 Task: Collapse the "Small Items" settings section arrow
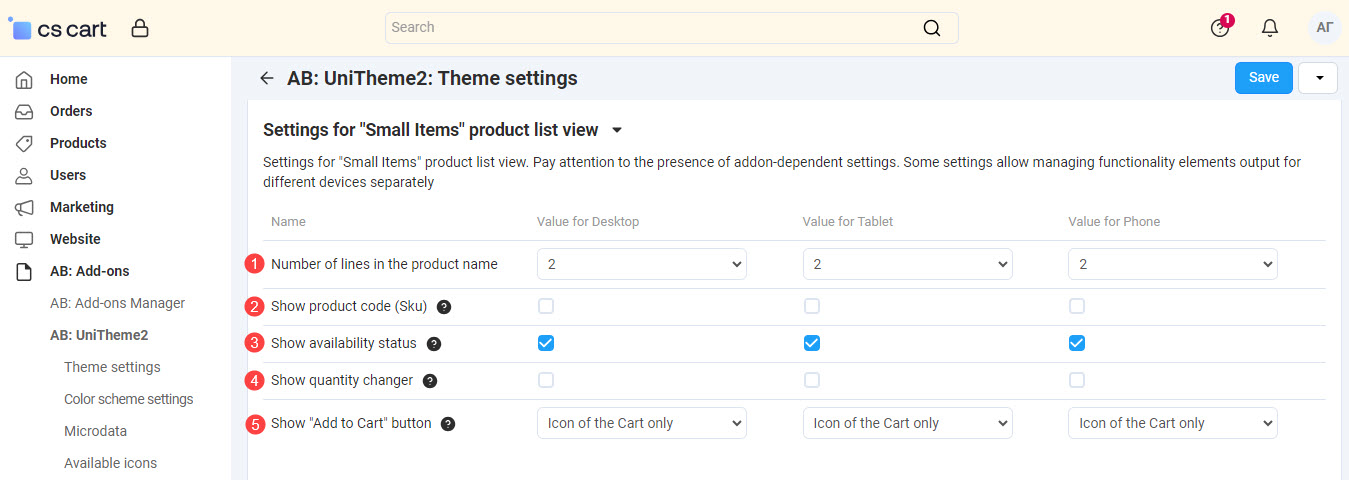click(x=617, y=130)
